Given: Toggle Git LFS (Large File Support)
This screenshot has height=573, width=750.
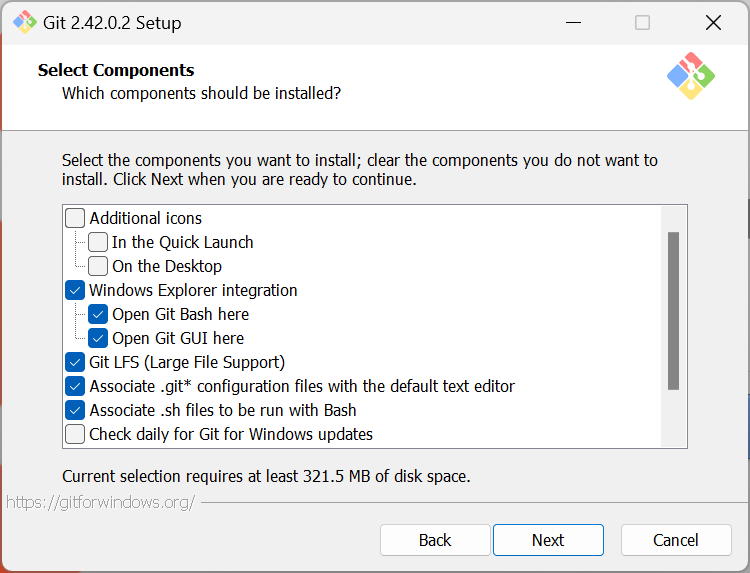Looking at the screenshot, I should 75,362.
